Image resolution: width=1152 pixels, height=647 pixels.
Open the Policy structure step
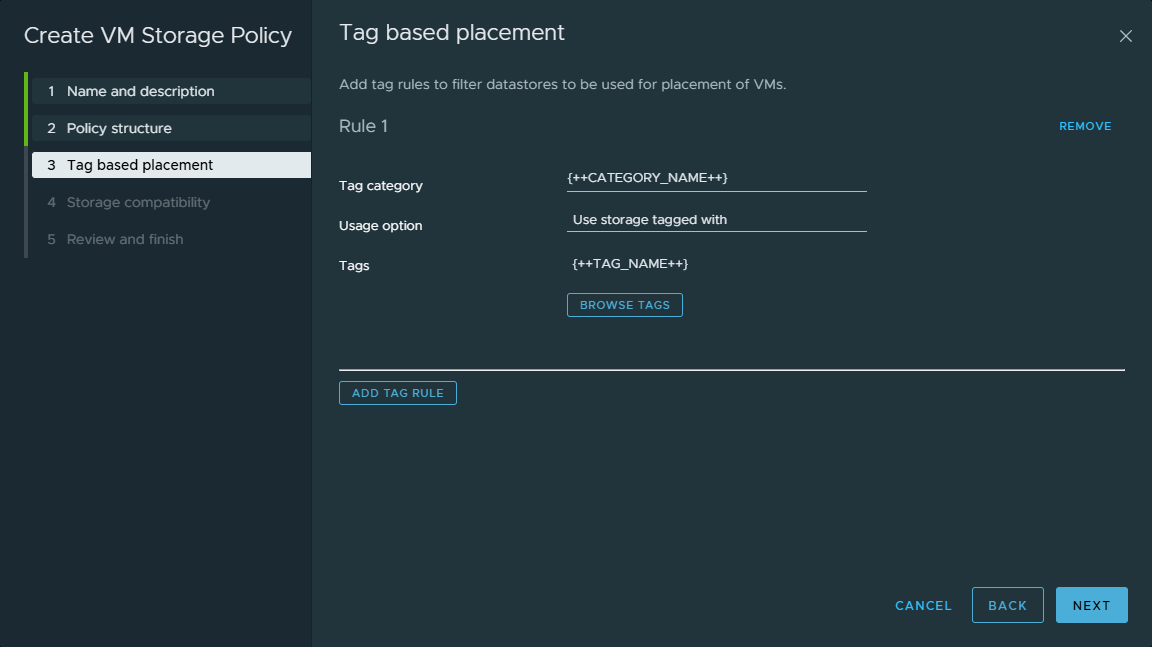pyautogui.click(x=119, y=128)
